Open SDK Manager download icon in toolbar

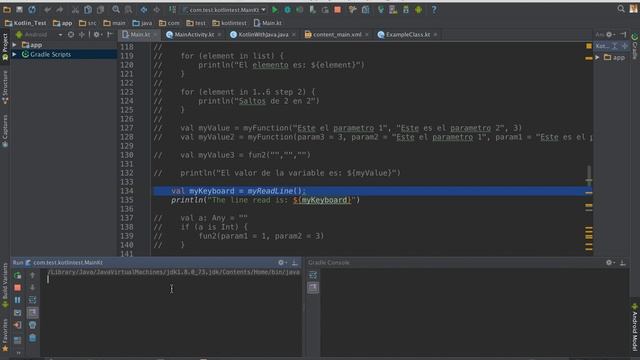point(406,9)
